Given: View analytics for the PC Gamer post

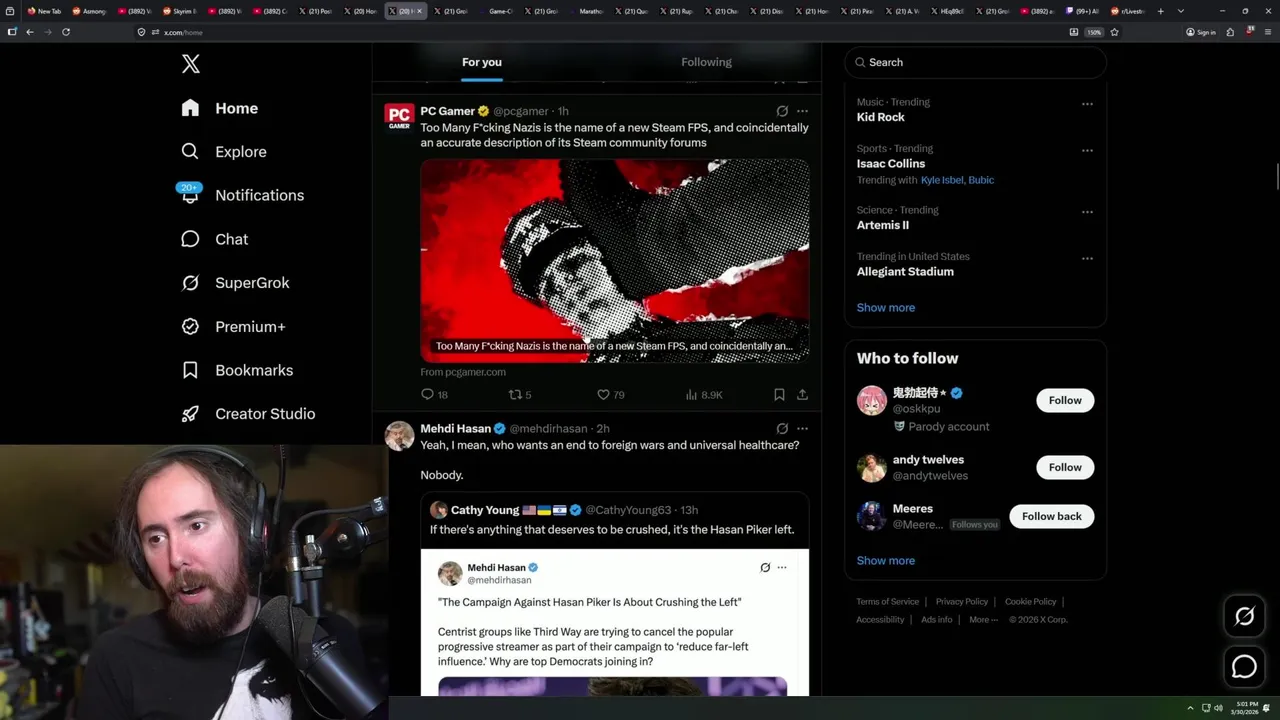Looking at the screenshot, I should click(704, 395).
